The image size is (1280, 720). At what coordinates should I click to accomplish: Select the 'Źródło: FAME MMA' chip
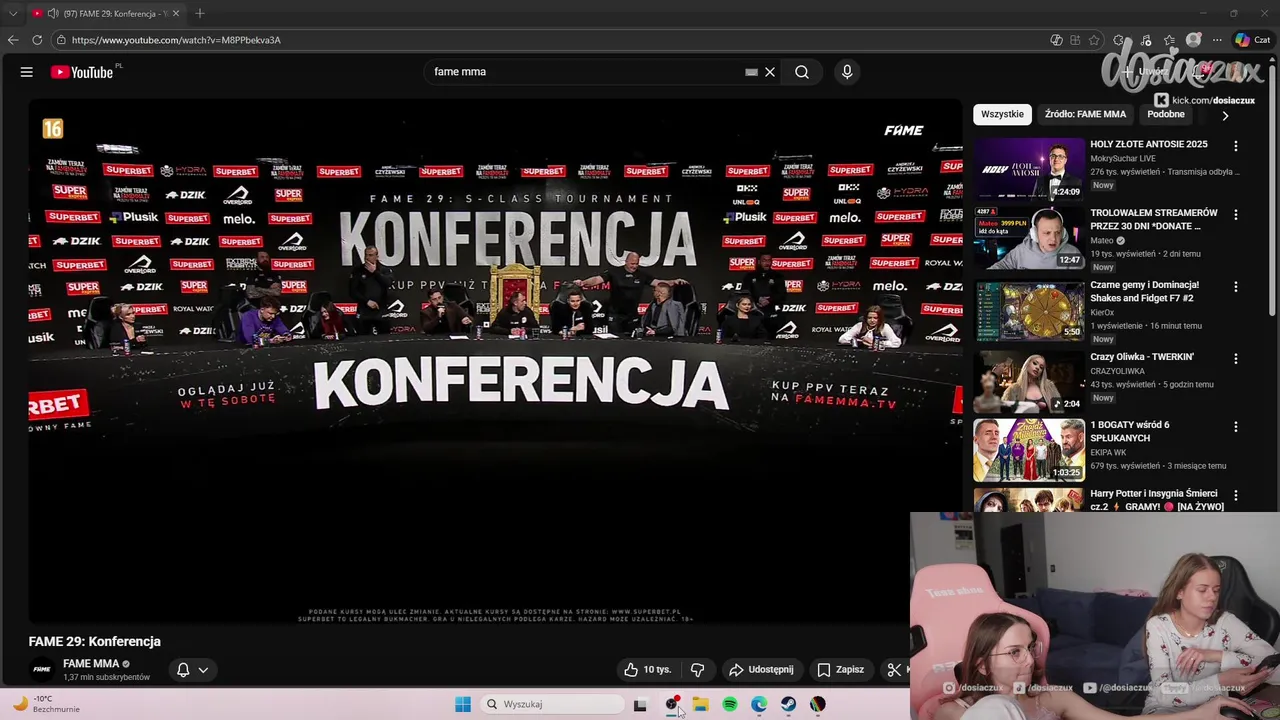[1085, 114]
